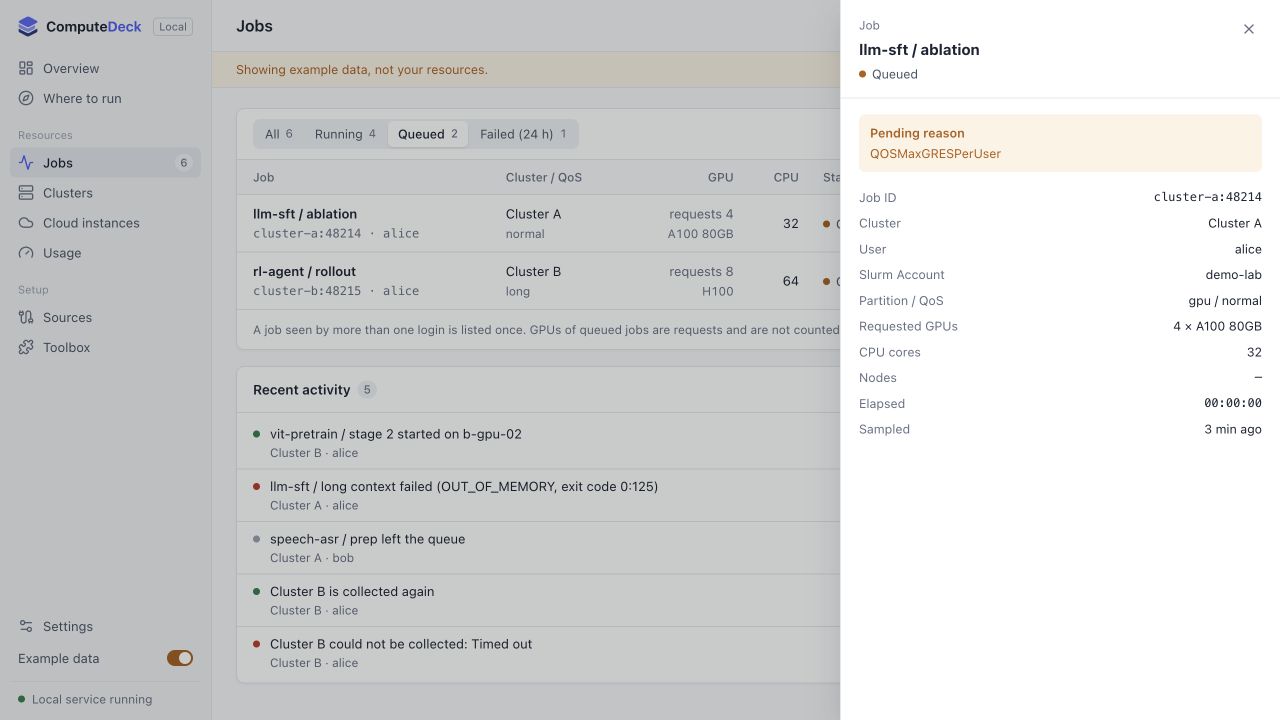The height and width of the screenshot is (720, 1280).
Task: Click the Job ID value cluster-a:48214
Action: pos(1208,198)
